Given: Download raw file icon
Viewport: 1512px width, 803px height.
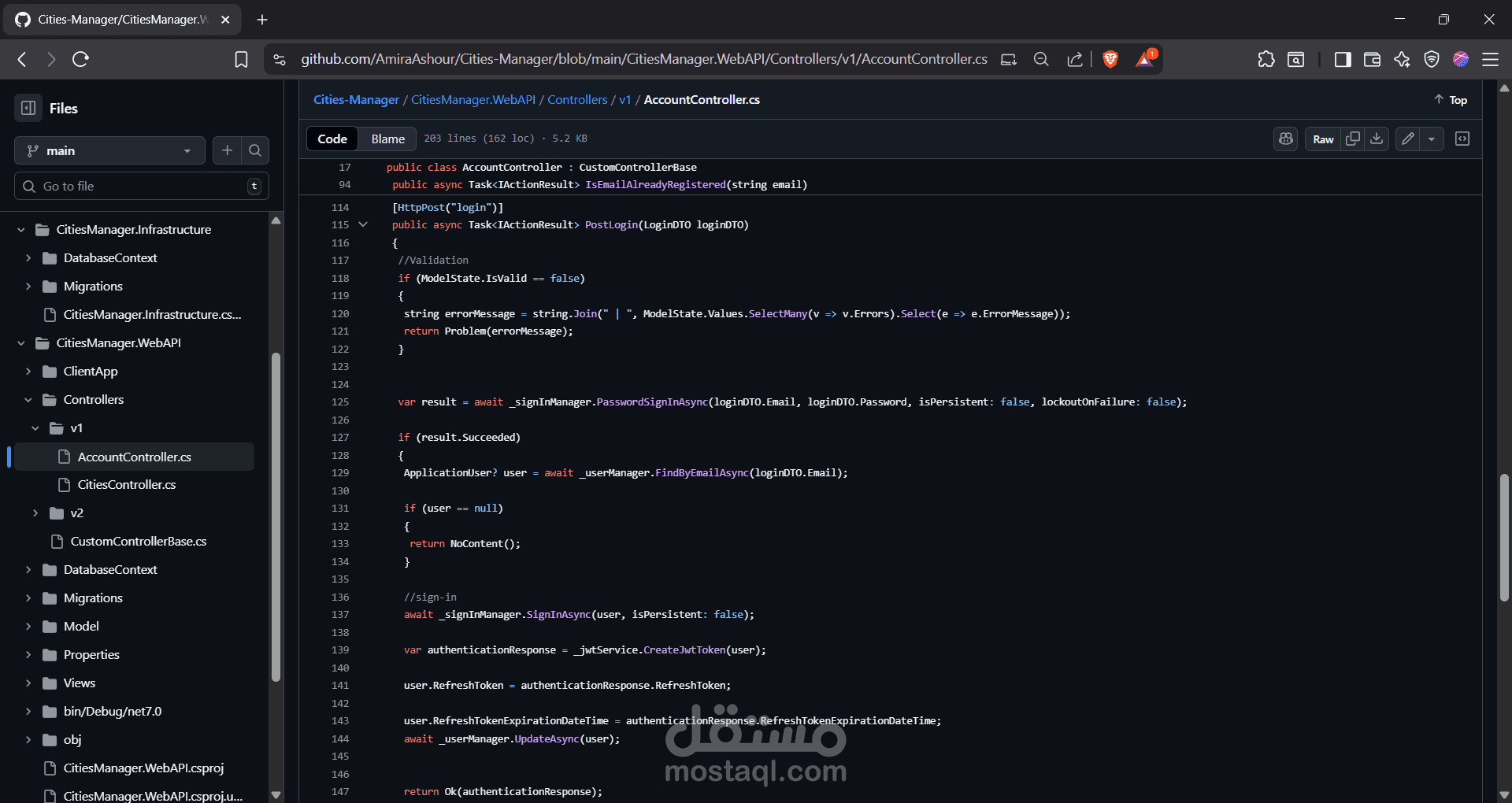Looking at the screenshot, I should [1377, 139].
